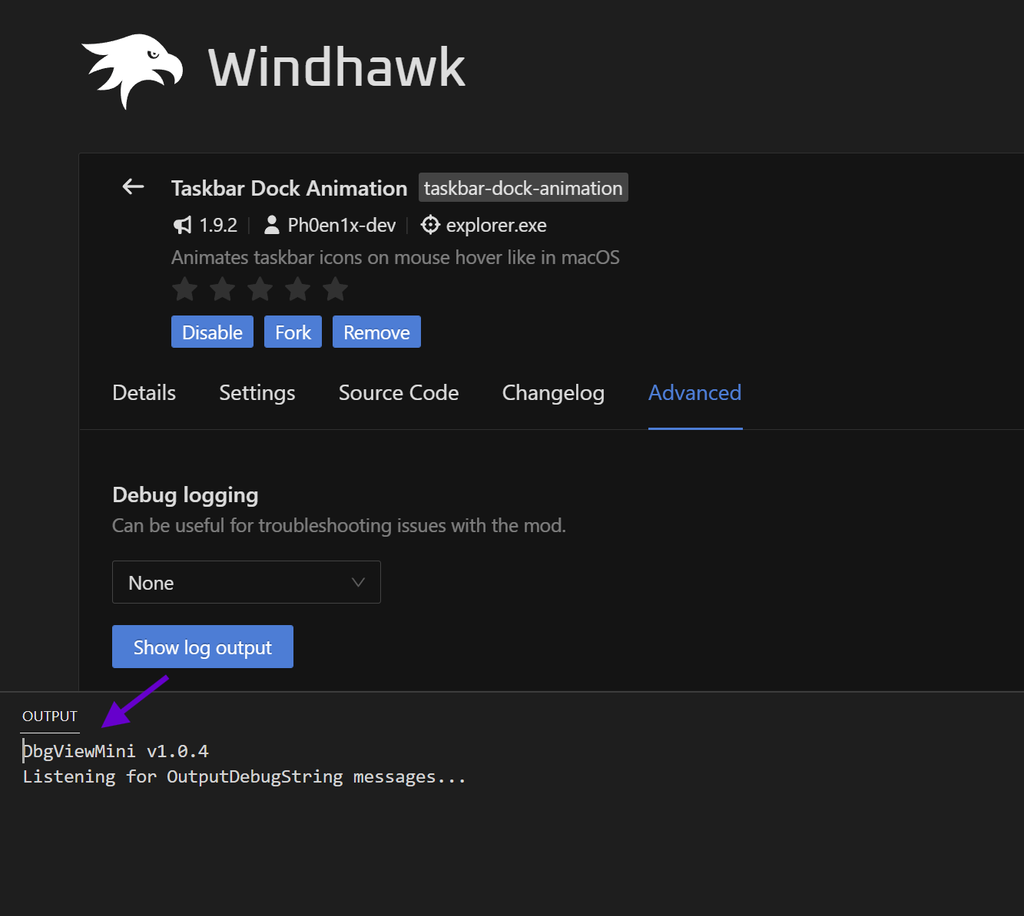
Task: Fork the mod
Action: pyautogui.click(x=293, y=332)
